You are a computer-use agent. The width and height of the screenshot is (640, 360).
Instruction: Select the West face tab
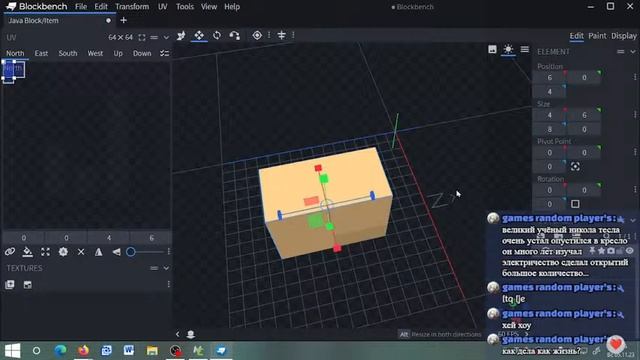click(95, 53)
